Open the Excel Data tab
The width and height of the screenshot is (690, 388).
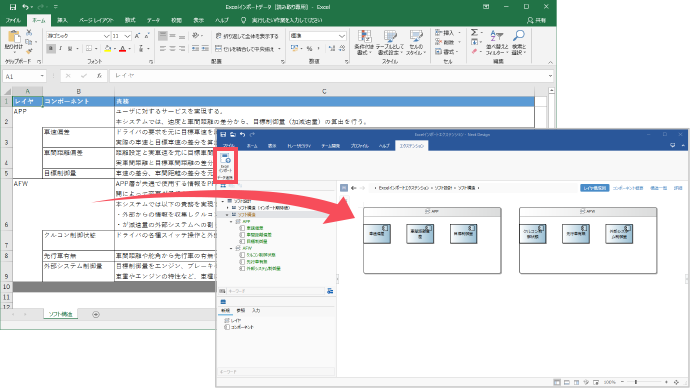click(154, 20)
